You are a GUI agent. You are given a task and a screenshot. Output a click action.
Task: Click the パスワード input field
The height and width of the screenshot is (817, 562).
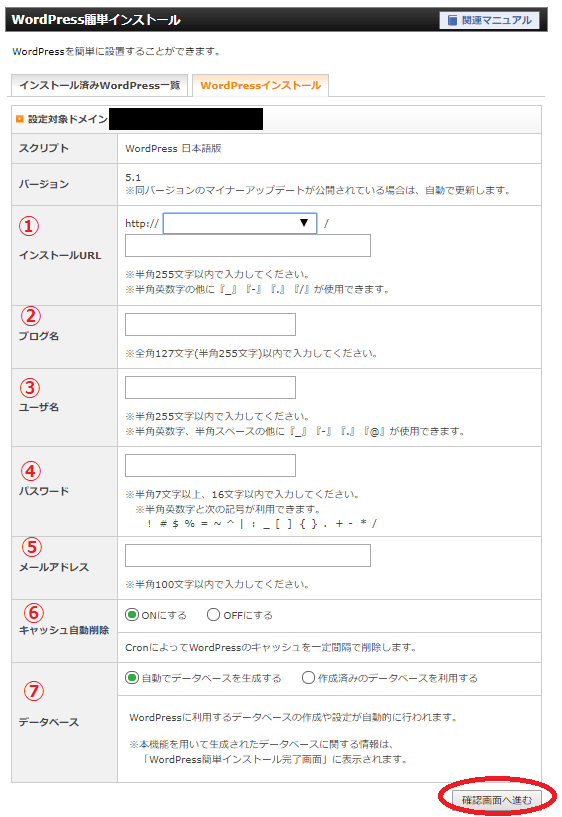[x=210, y=465]
